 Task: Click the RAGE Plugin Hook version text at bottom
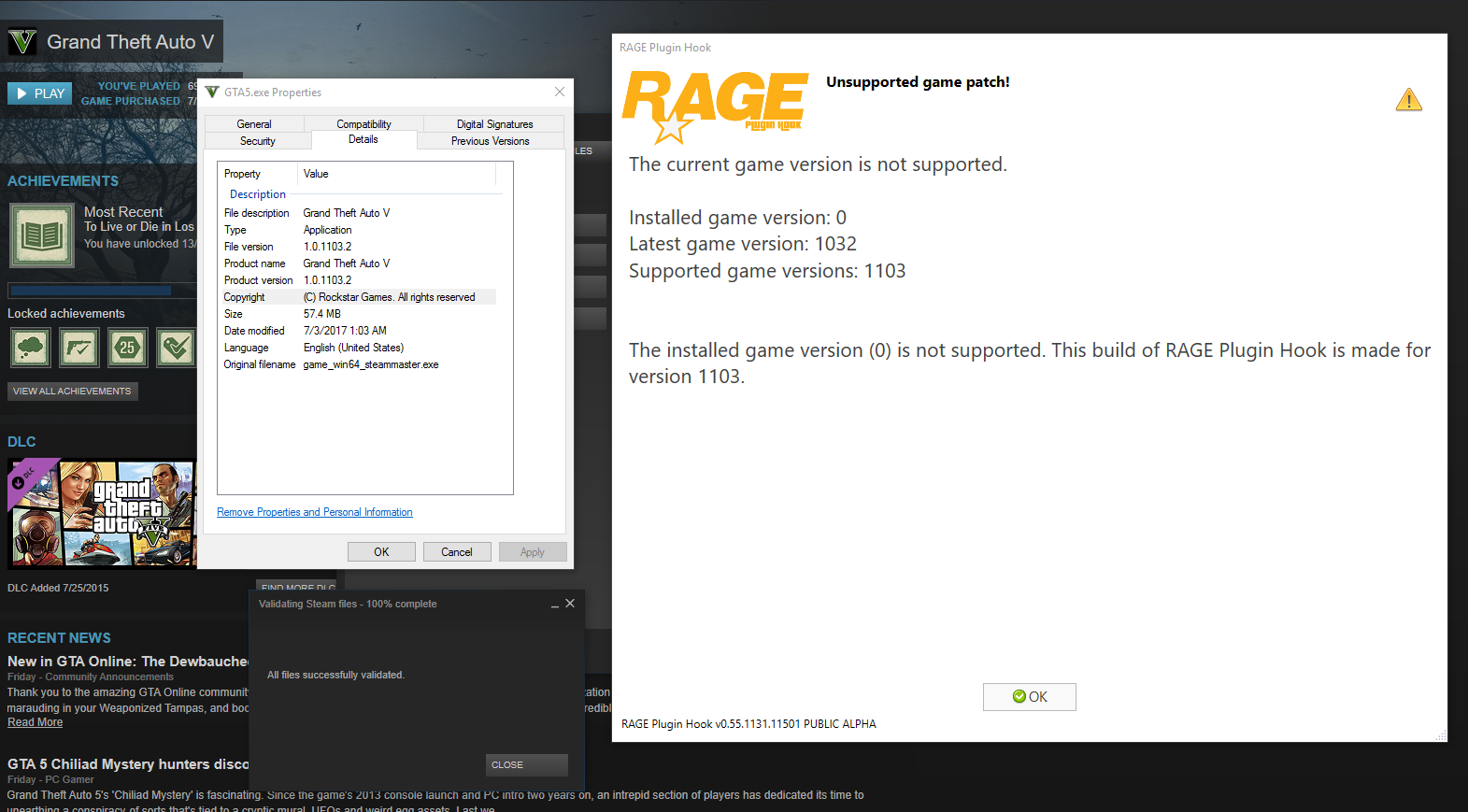click(748, 724)
